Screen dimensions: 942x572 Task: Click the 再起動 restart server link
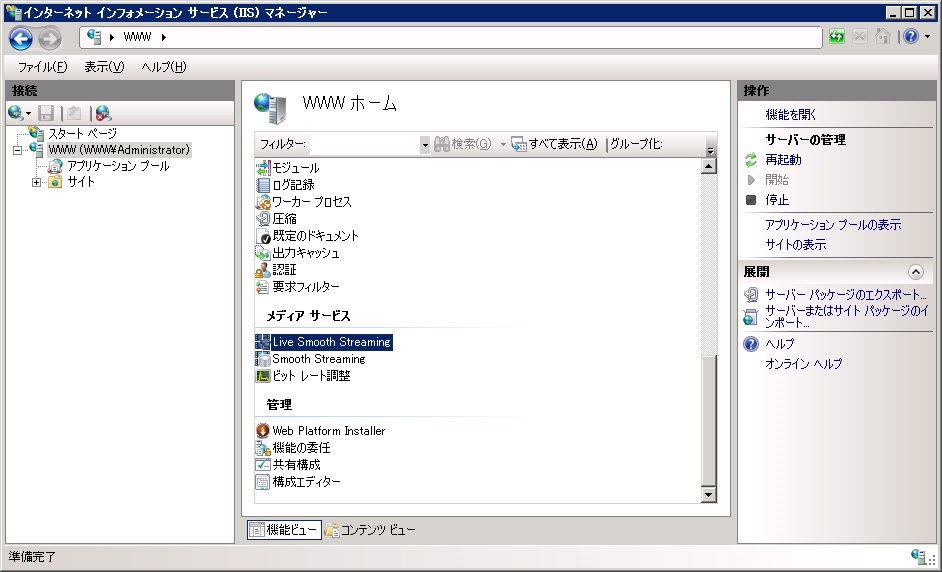[783, 160]
